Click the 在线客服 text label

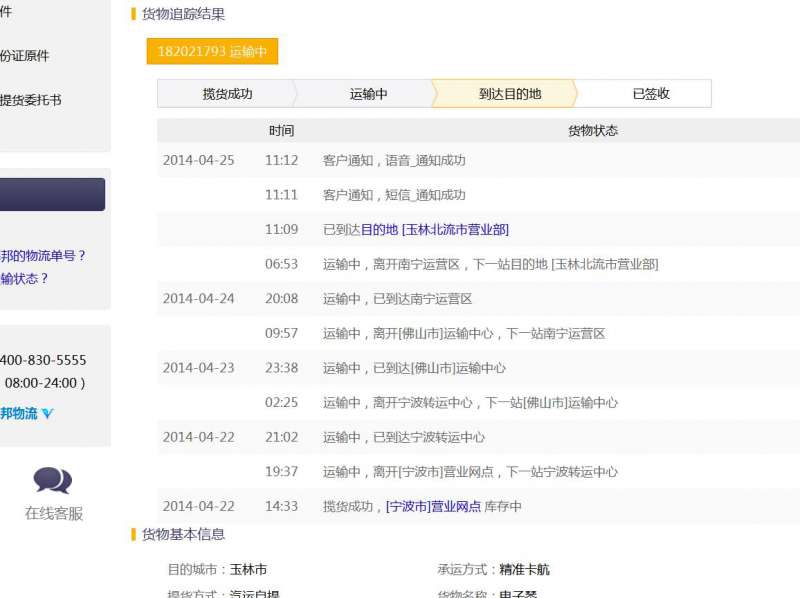click(x=54, y=514)
